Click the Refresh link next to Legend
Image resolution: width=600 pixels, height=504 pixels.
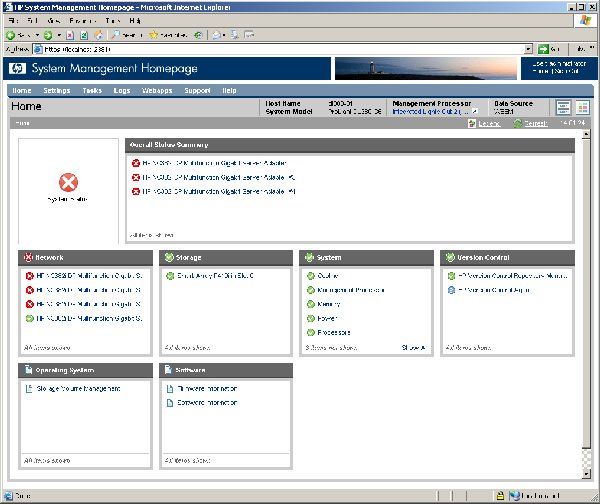(x=535, y=123)
